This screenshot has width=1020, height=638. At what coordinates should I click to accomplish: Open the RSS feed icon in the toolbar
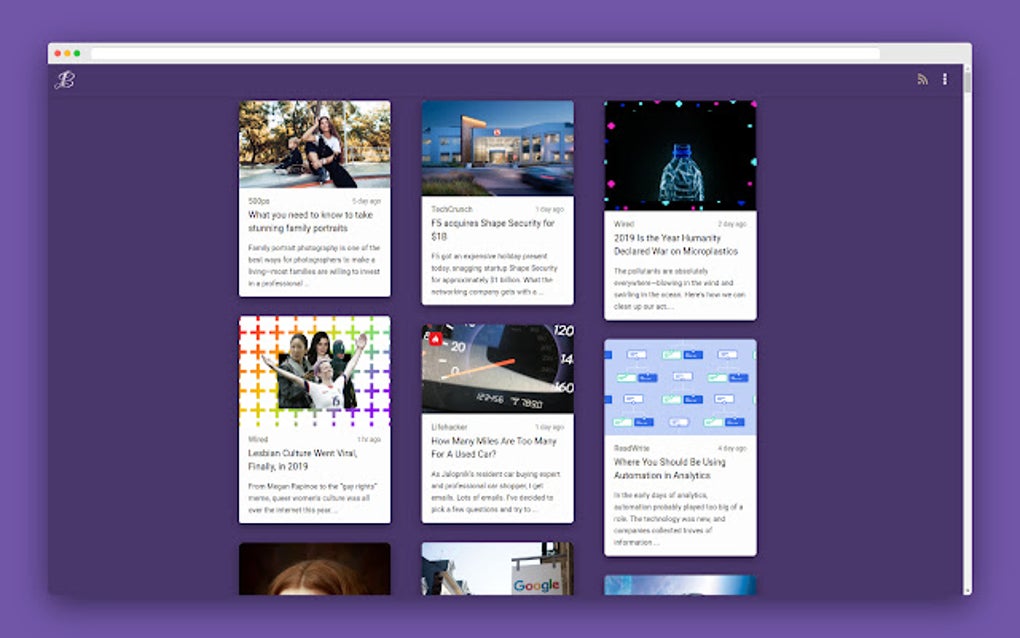922,78
